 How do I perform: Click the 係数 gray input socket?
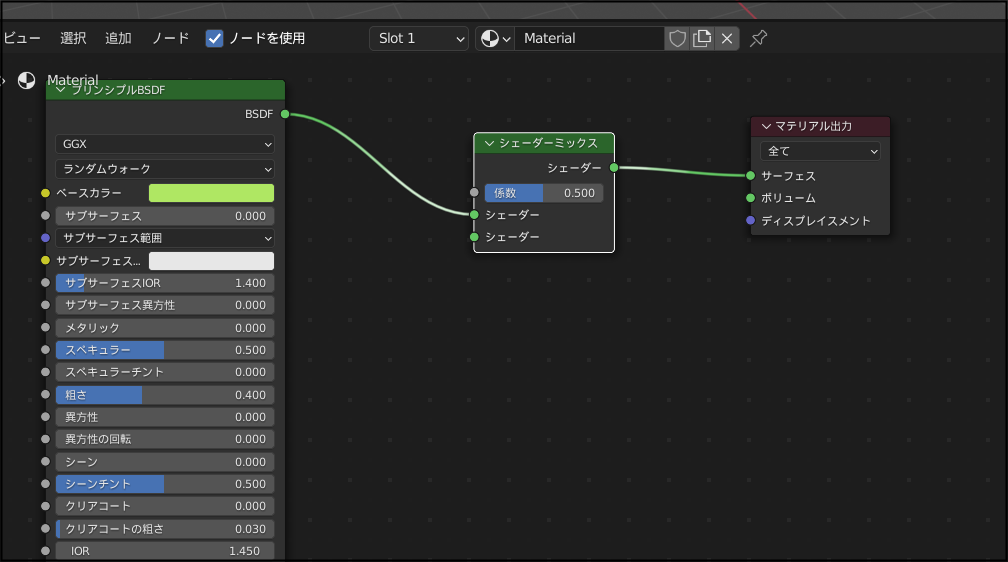click(x=474, y=192)
